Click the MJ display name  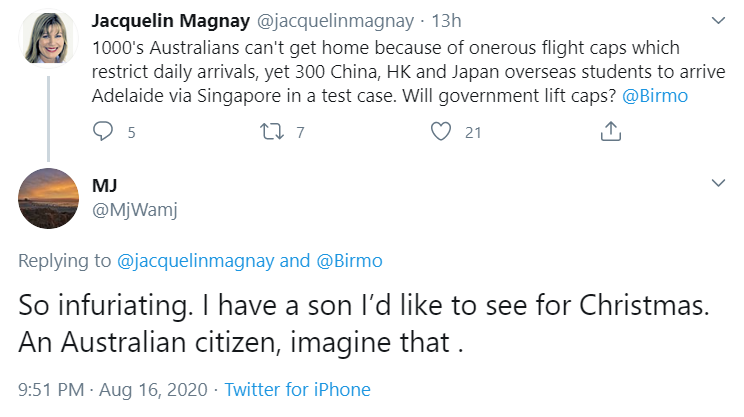(x=103, y=184)
